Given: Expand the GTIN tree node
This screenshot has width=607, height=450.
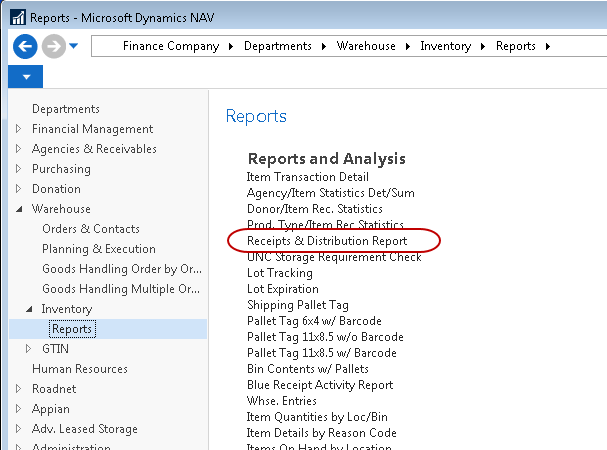Looking at the screenshot, I should click(29, 349).
